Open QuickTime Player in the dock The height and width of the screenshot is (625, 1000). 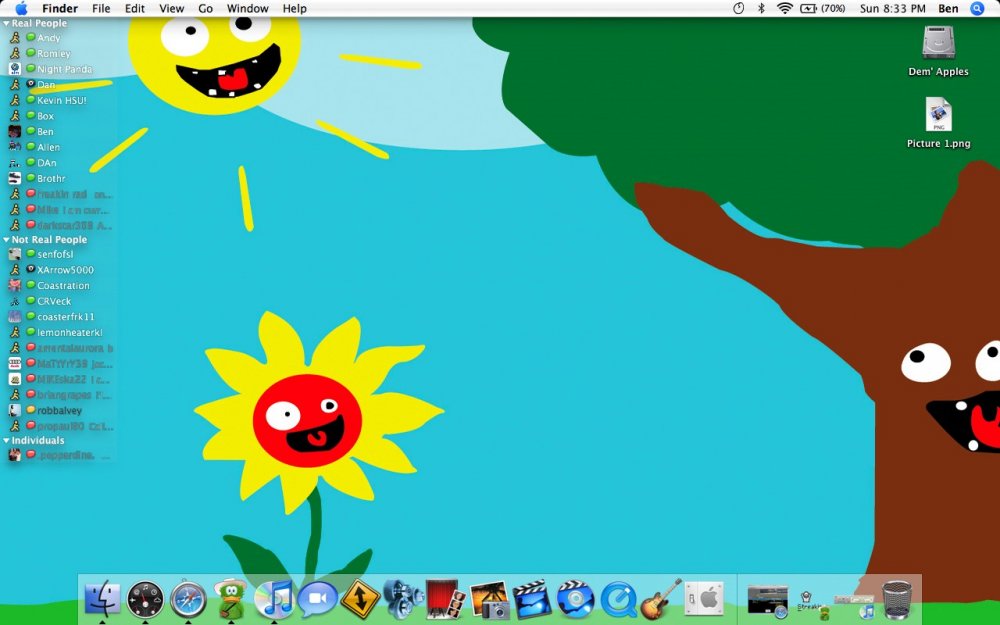click(x=619, y=599)
